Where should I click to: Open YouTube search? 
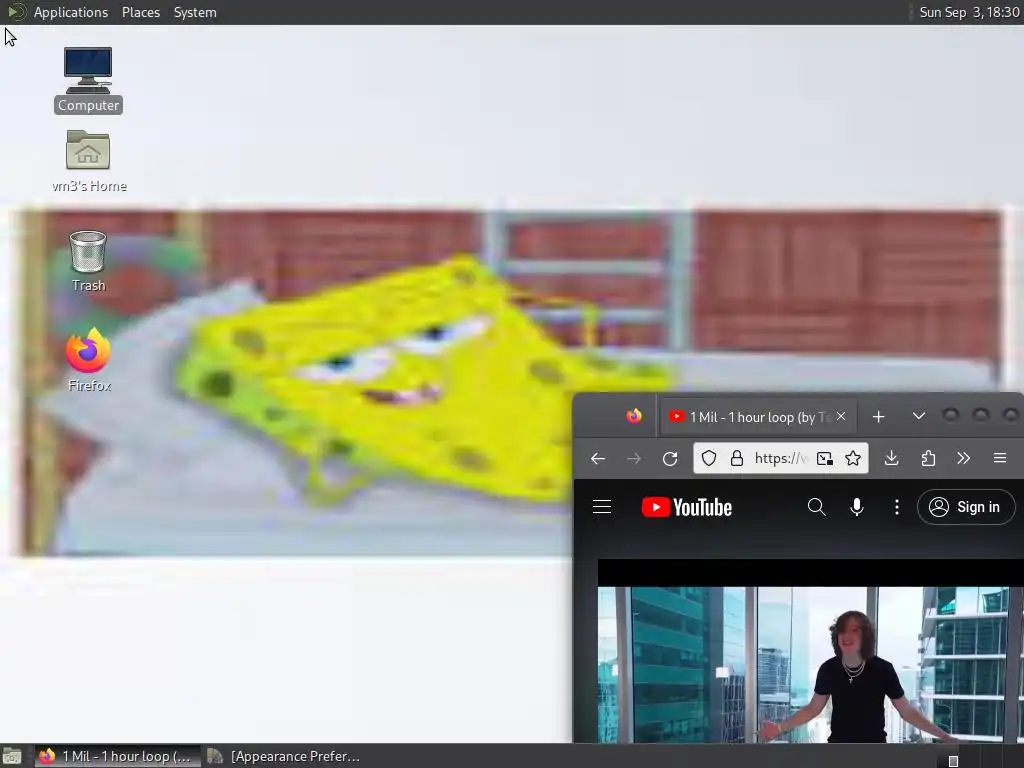[x=816, y=507]
